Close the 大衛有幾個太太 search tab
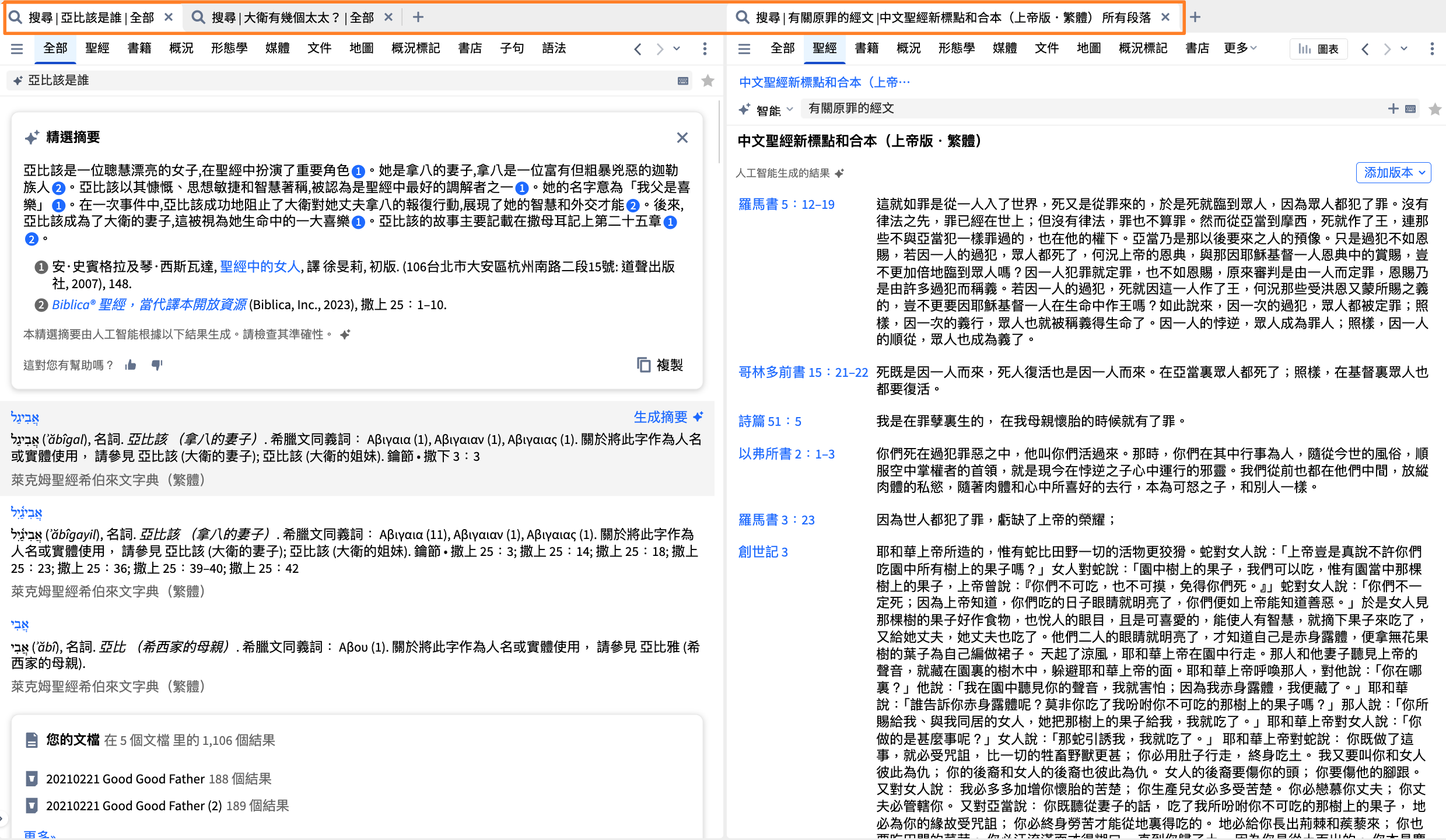Screen dimensions: 1446x840 click(388, 17)
